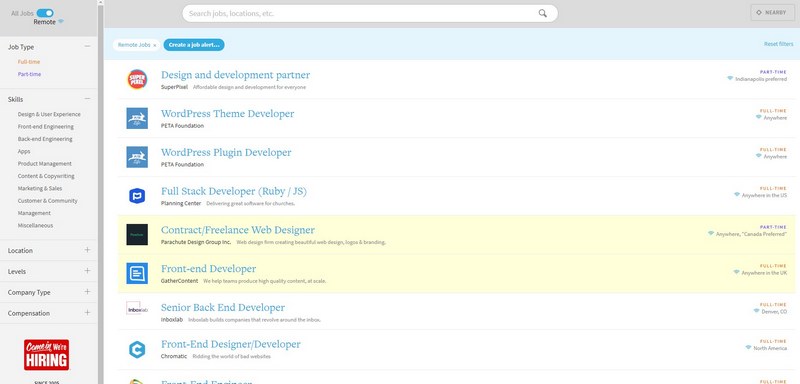
Task: Select Management skill filter
Action: [x=34, y=213]
